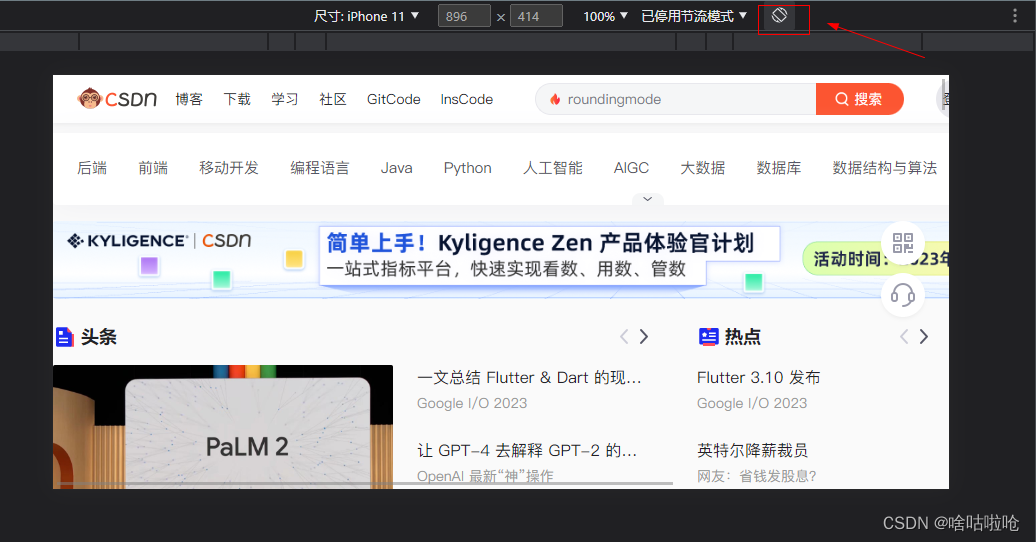This screenshot has width=1036, height=542.
Task: Click the height field showing 414
Action: pyautogui.click(x=536, y=16)
